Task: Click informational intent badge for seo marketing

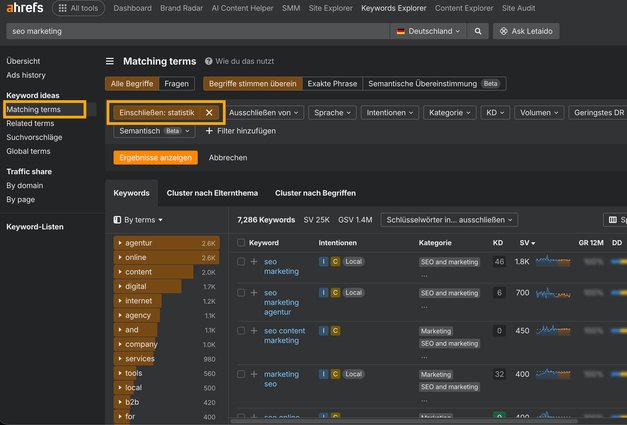Action: (323, 261)
